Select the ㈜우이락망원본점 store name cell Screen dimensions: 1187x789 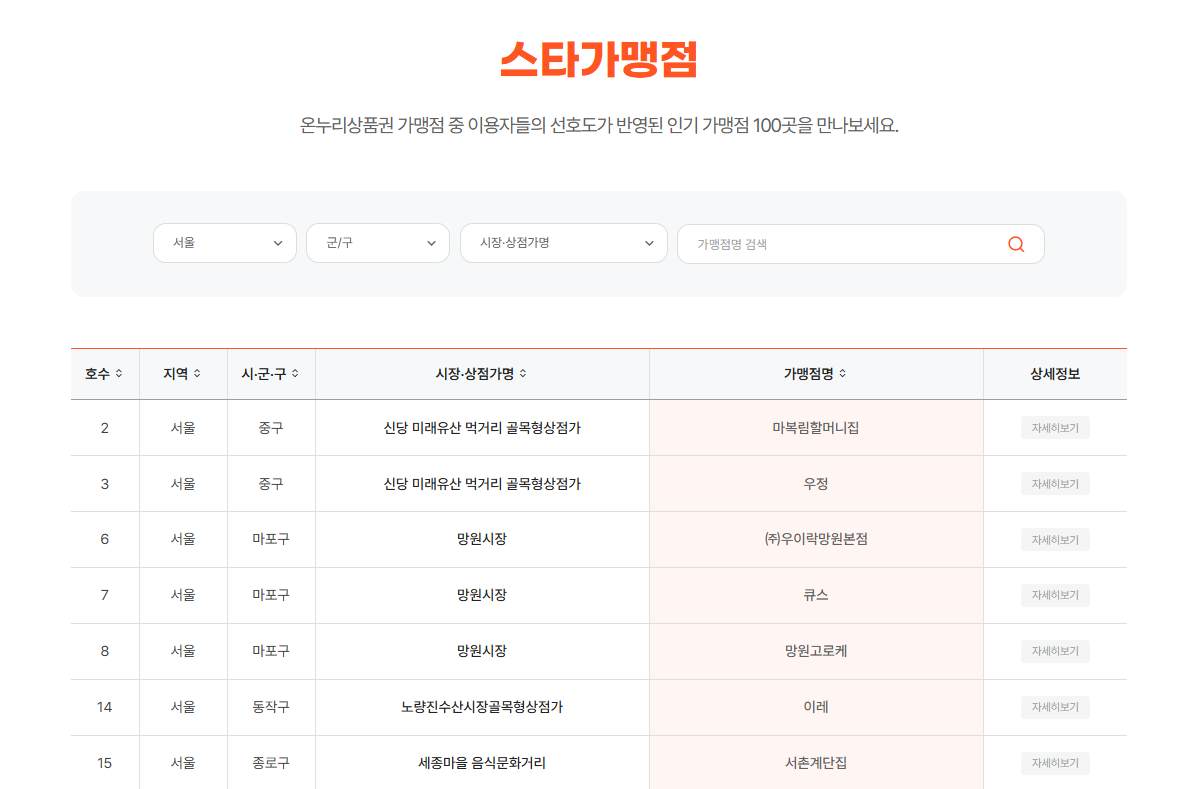(815, 539)
